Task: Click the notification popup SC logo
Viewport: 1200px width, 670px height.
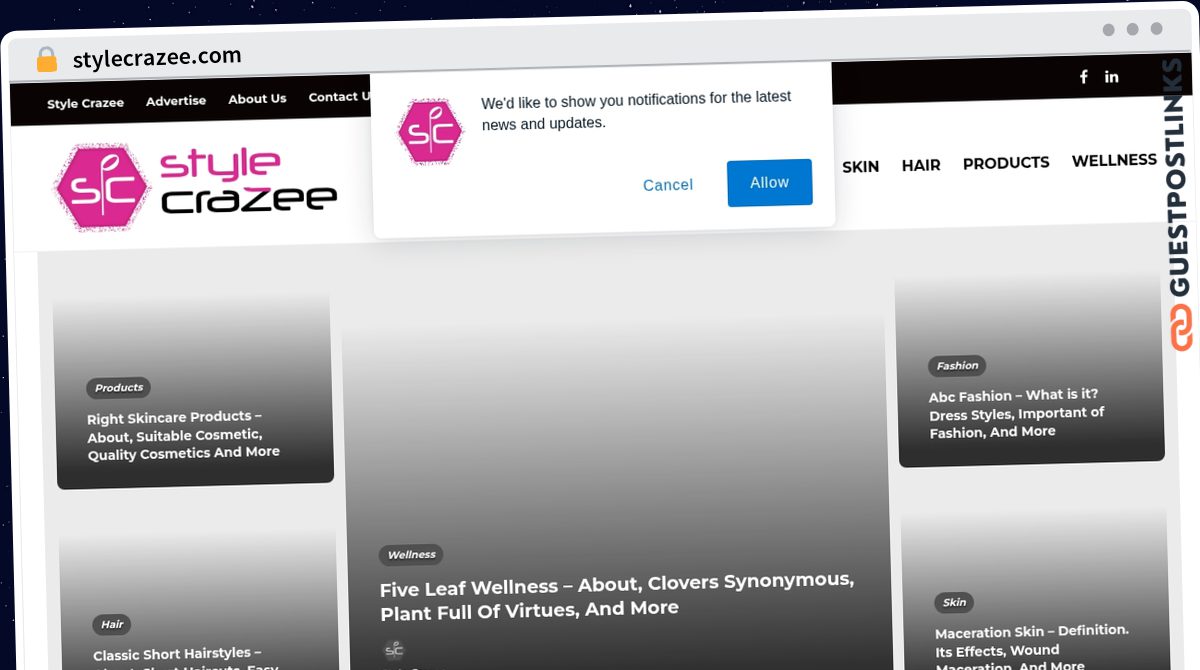Action: point(431,131)
